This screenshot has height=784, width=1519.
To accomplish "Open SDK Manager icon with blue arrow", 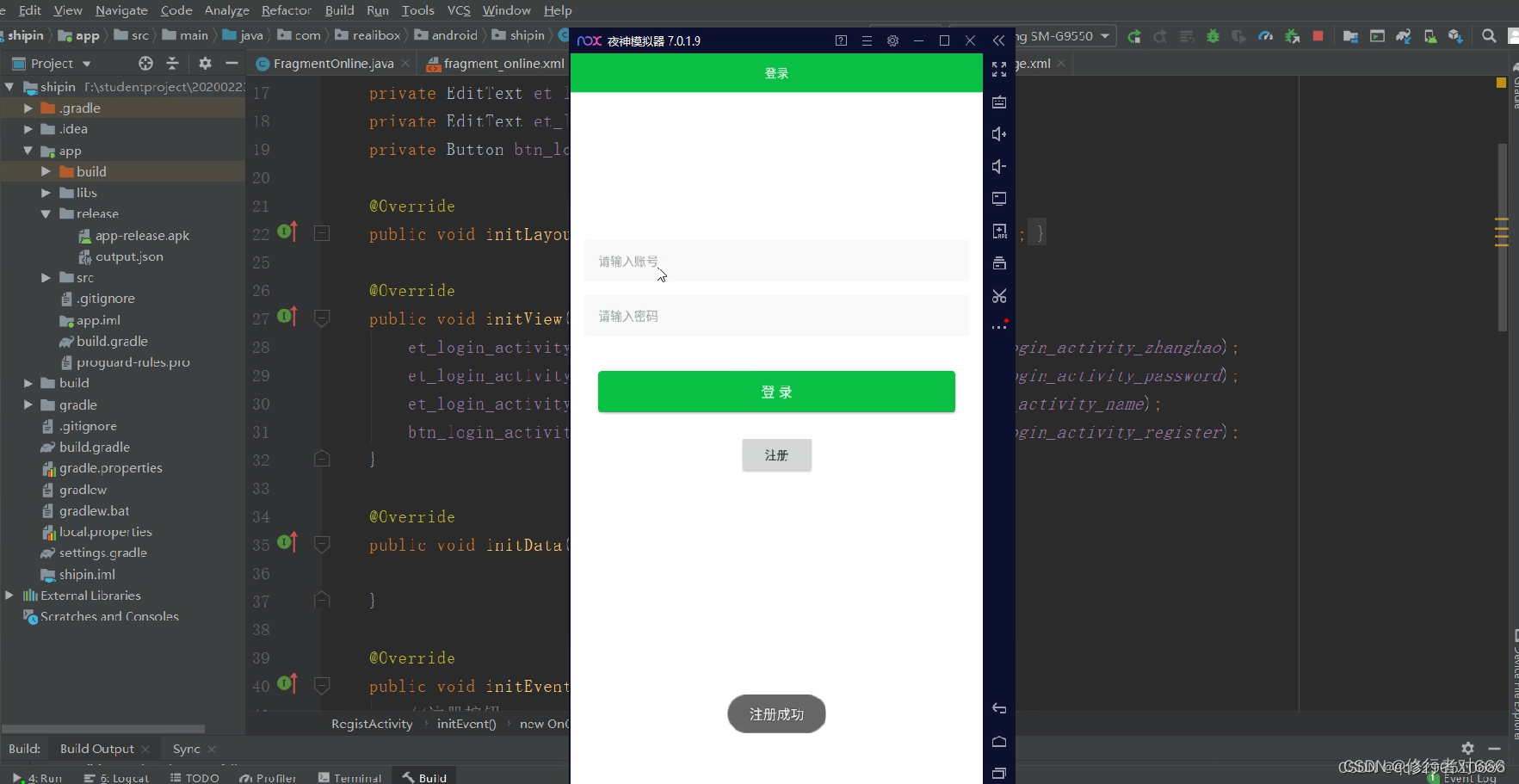I will click(1455, 36).
